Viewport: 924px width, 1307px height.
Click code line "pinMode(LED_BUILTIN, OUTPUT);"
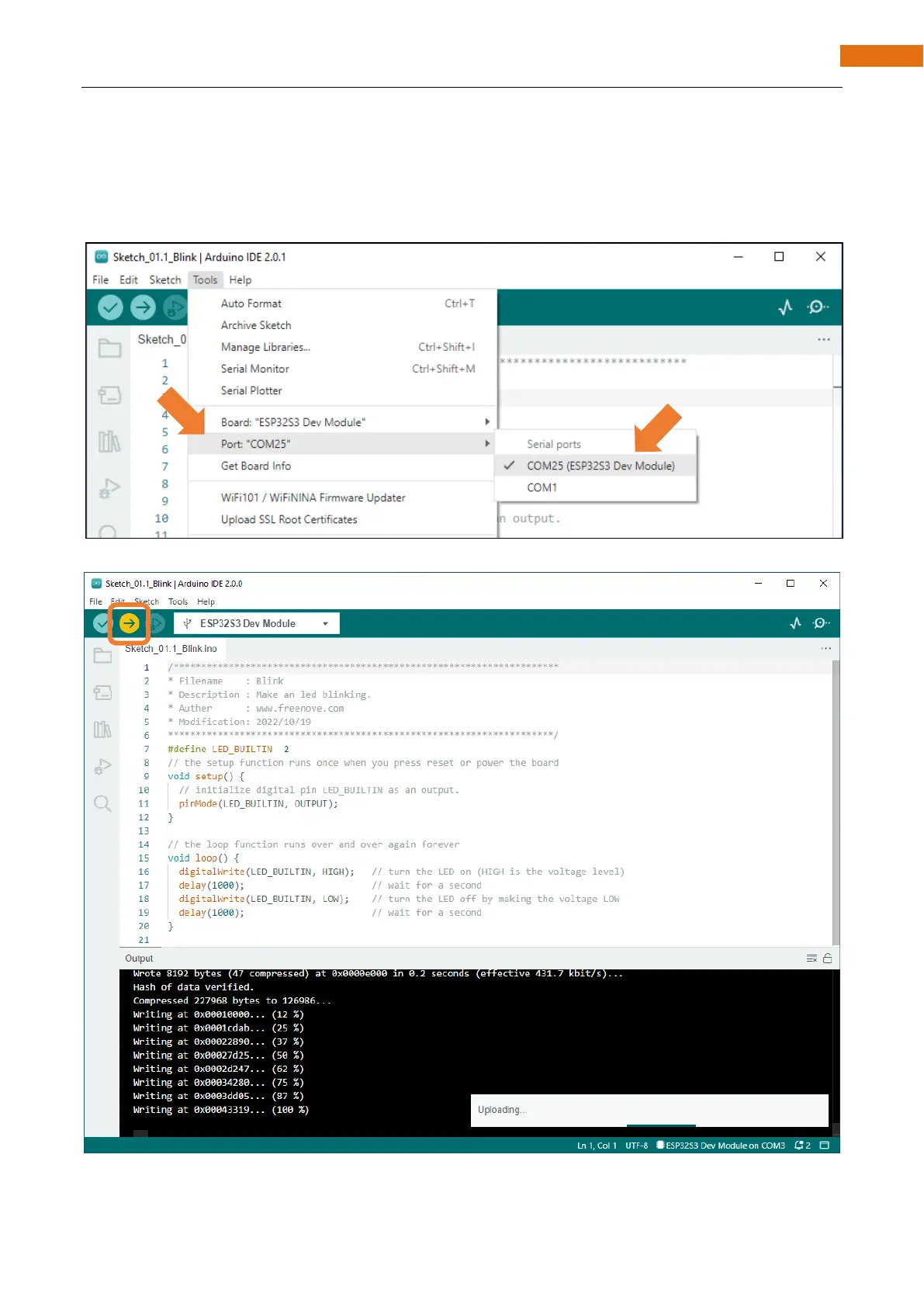(258, 804)
